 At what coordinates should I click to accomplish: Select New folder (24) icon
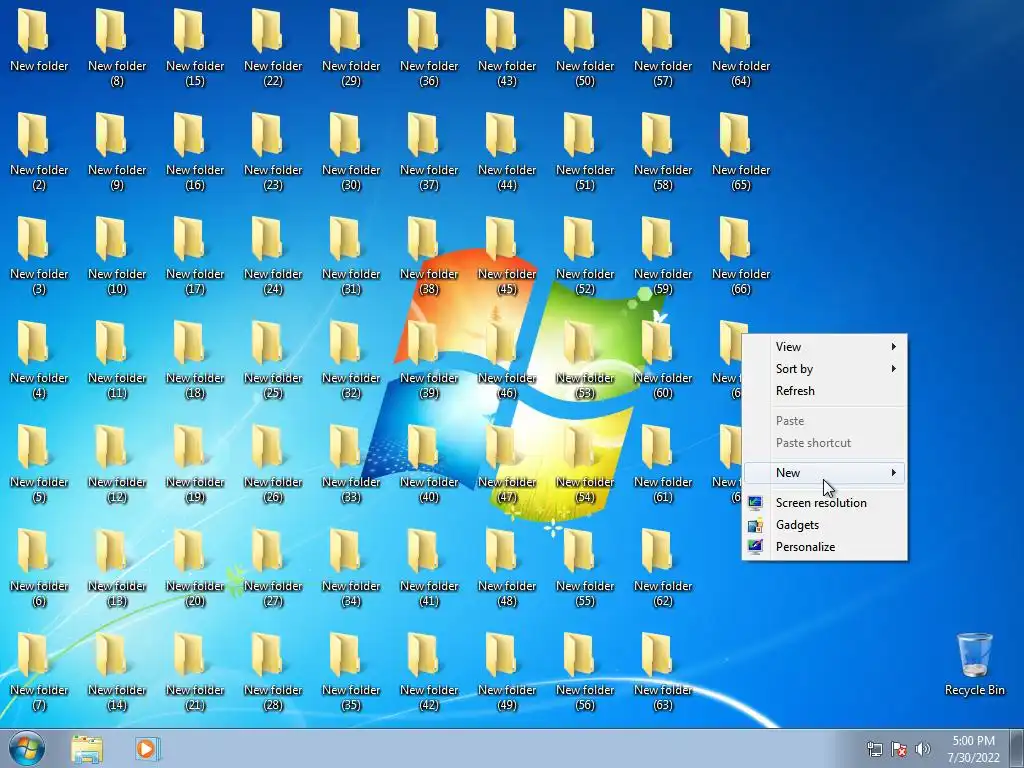pos(266,238)
